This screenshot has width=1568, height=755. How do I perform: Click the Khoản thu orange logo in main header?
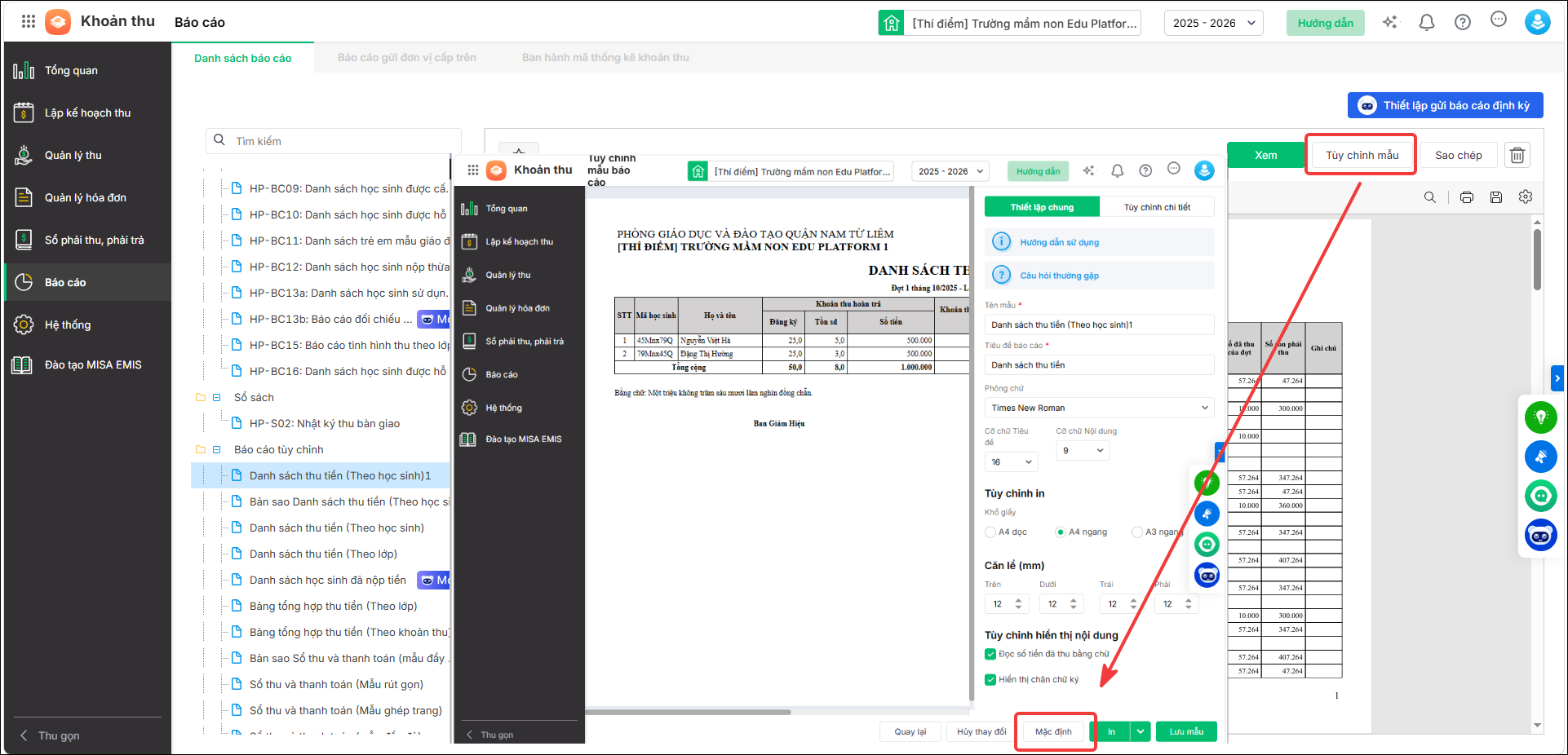(x=58, y=22)
